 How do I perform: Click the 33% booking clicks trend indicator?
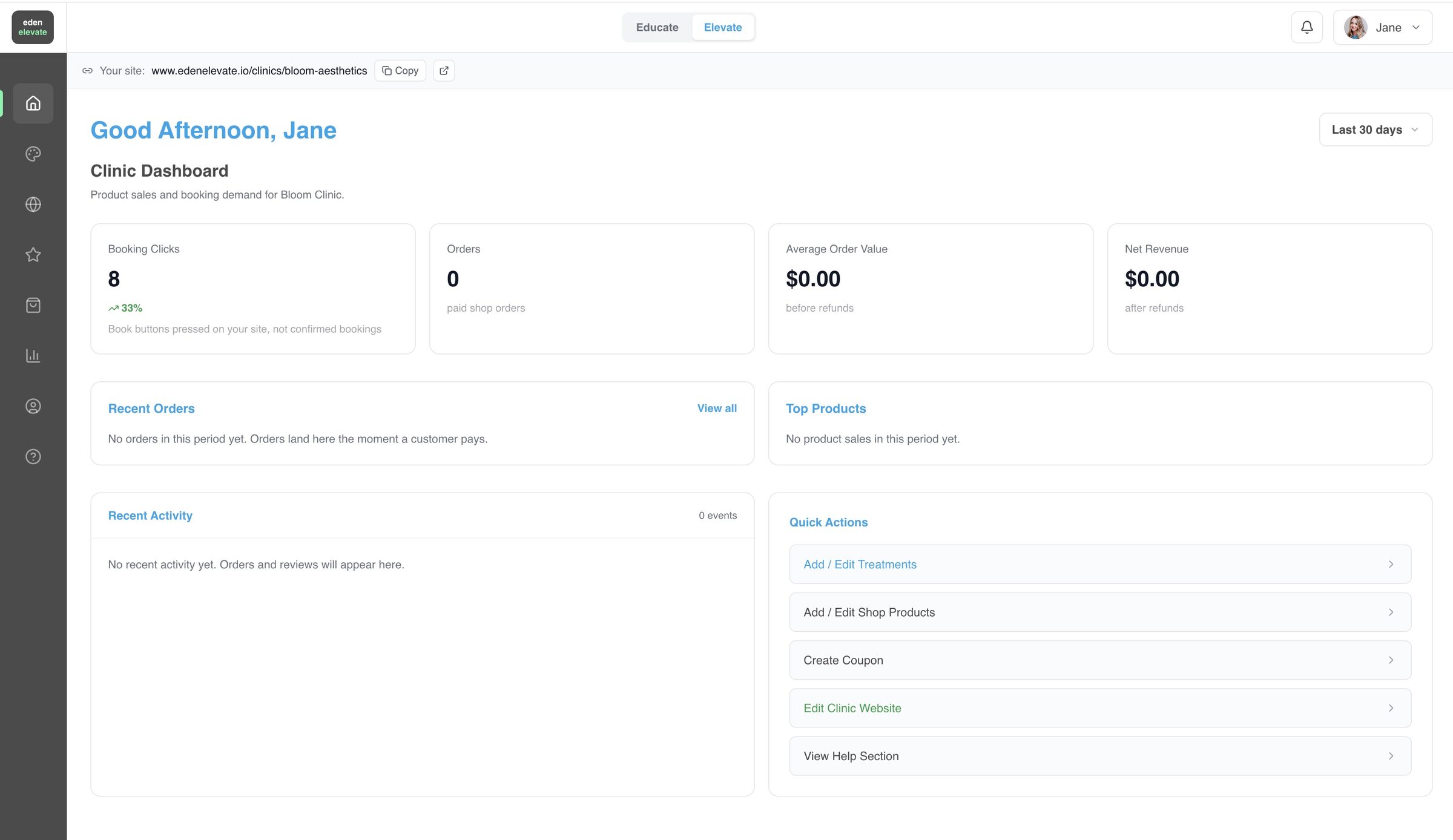tap(125, 308)
